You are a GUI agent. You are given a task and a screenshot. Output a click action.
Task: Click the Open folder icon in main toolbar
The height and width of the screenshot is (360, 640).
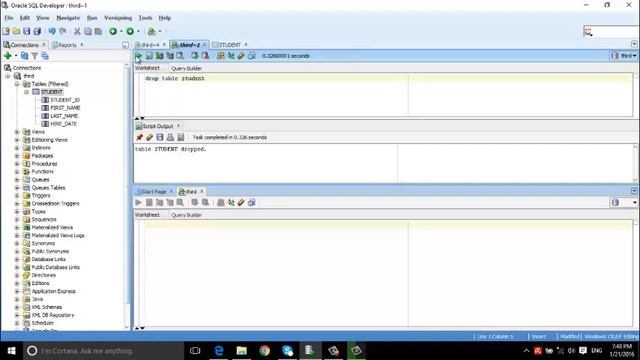point(16,31)
